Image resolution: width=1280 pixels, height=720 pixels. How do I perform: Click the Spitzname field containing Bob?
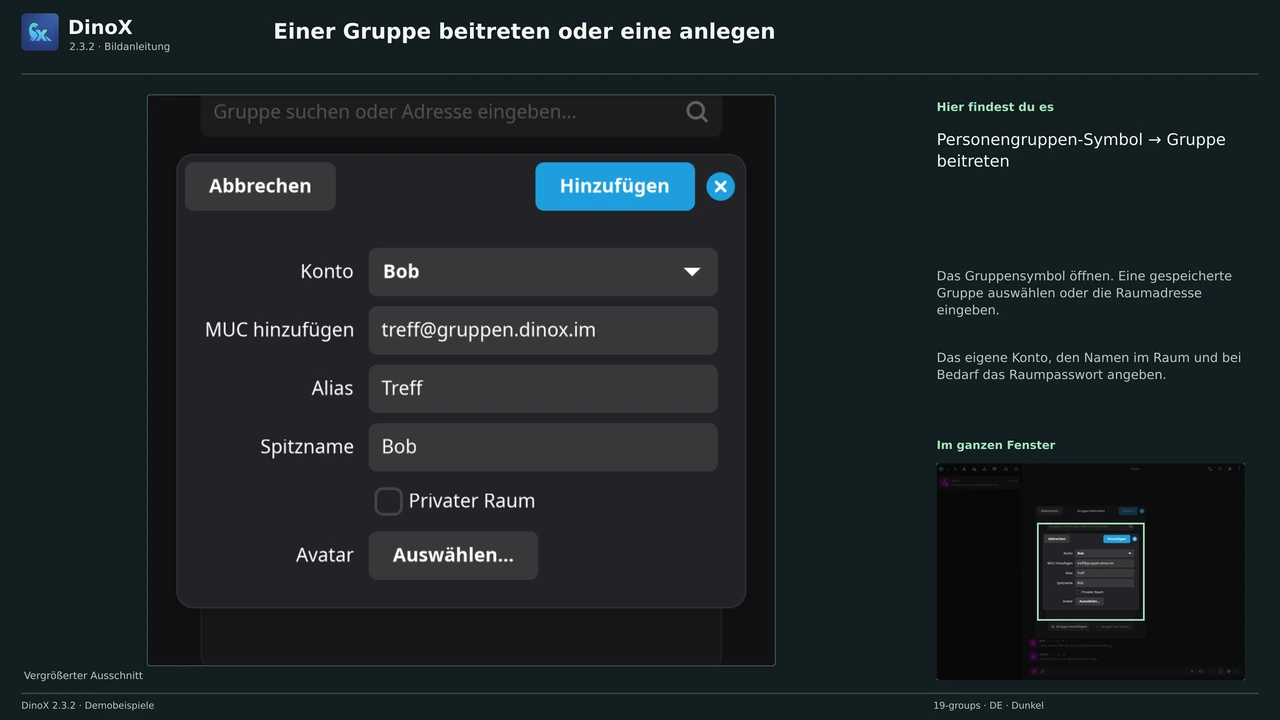pos(543,447)
